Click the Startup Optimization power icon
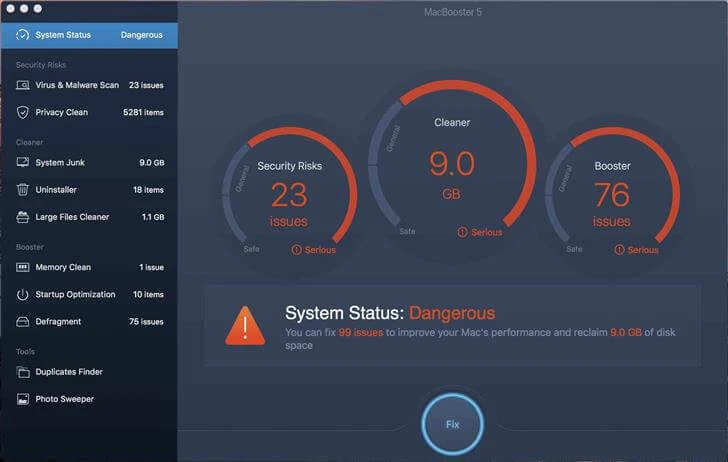Screen dimensions: 728x462 [23, 294]
